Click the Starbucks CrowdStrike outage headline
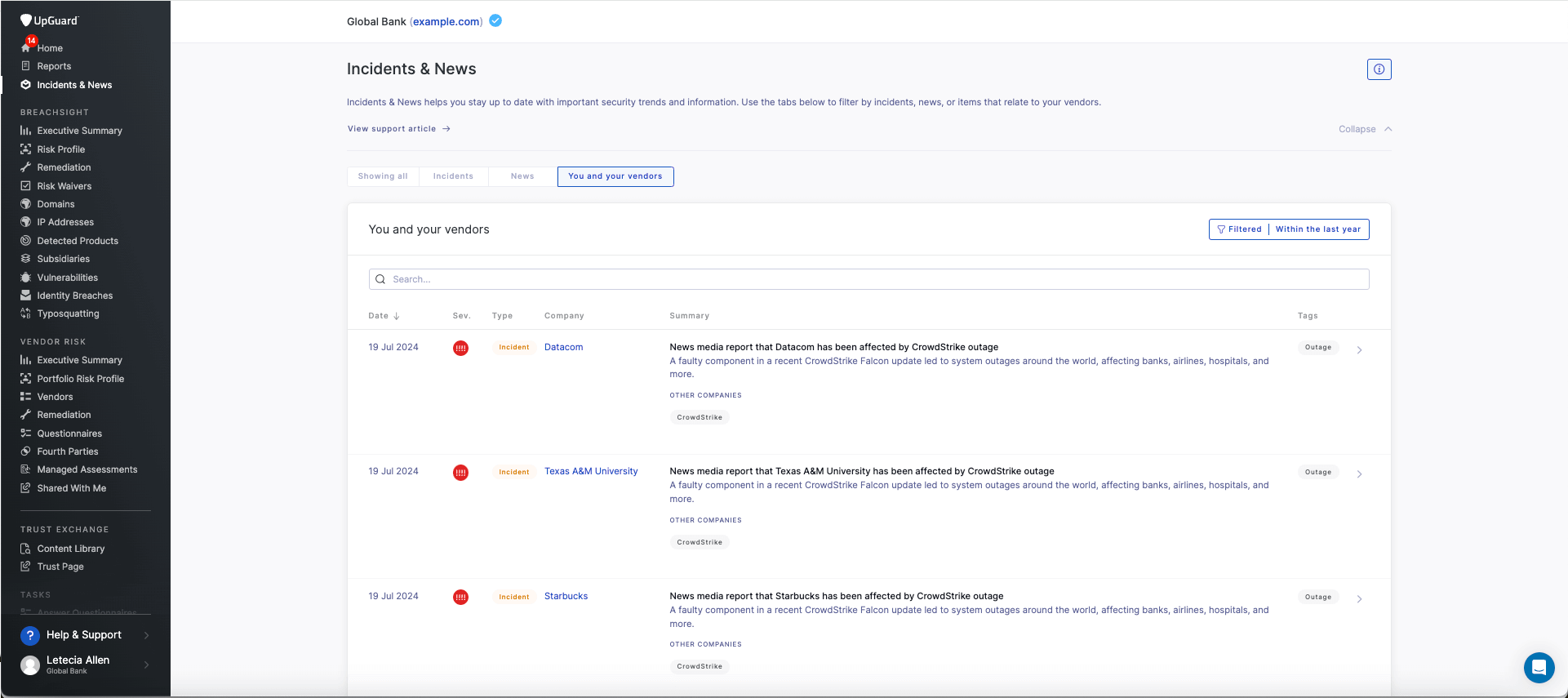 (x=837, y=596)
